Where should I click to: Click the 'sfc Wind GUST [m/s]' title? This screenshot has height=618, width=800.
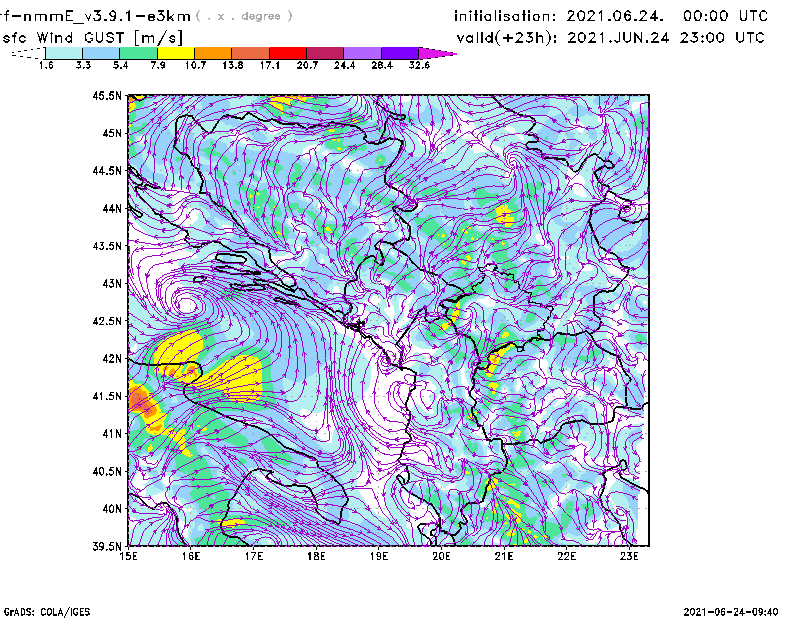(x=92, y=37)
